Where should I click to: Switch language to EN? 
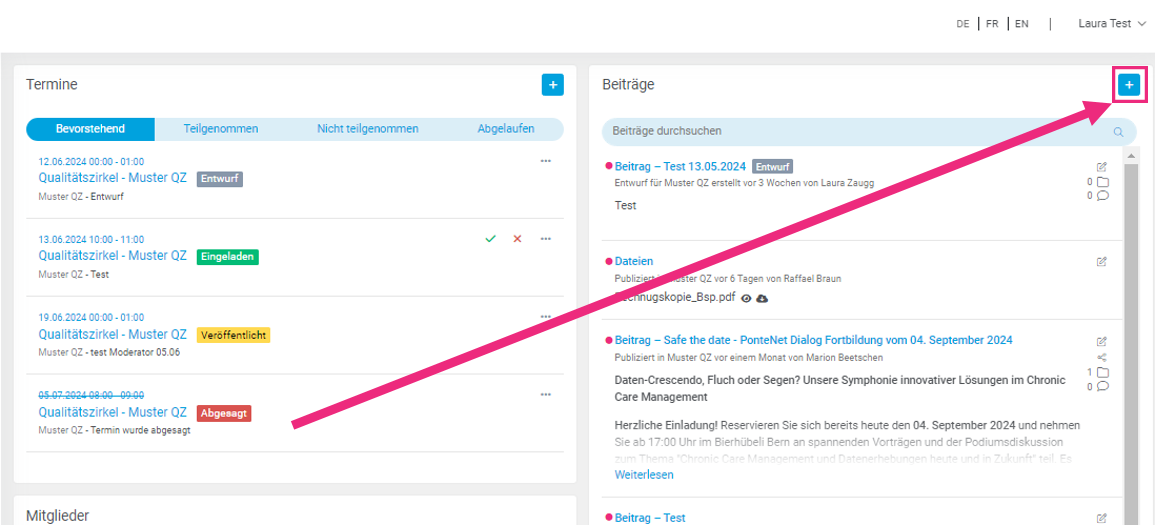[1022, 24]
